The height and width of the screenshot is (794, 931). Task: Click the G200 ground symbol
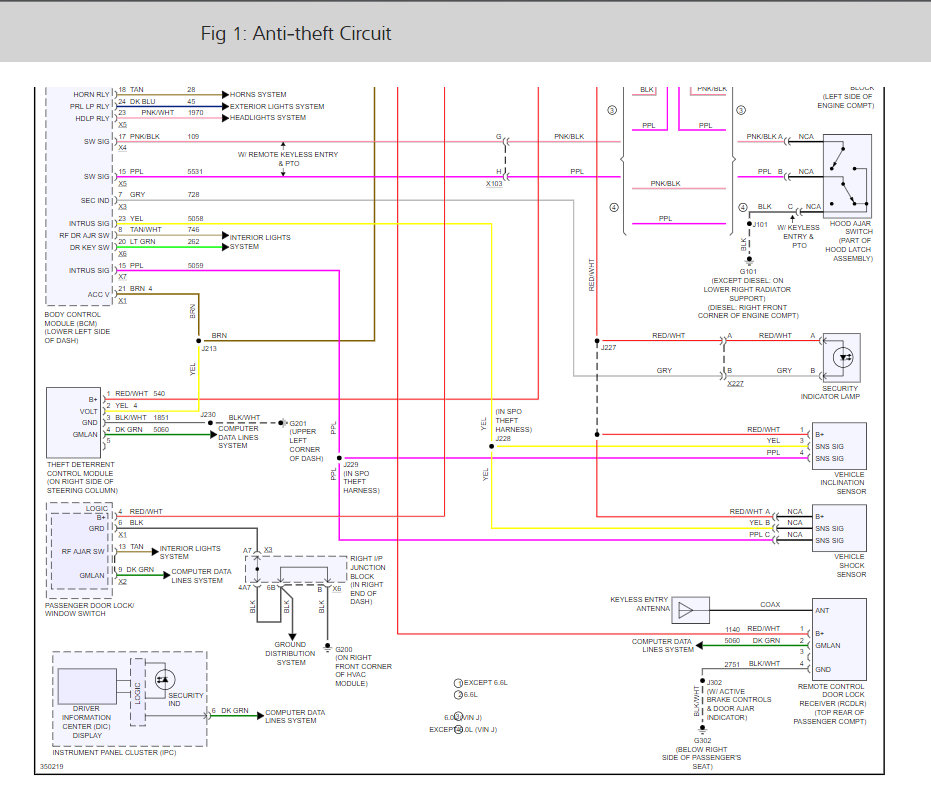click(x=327, y=649)
